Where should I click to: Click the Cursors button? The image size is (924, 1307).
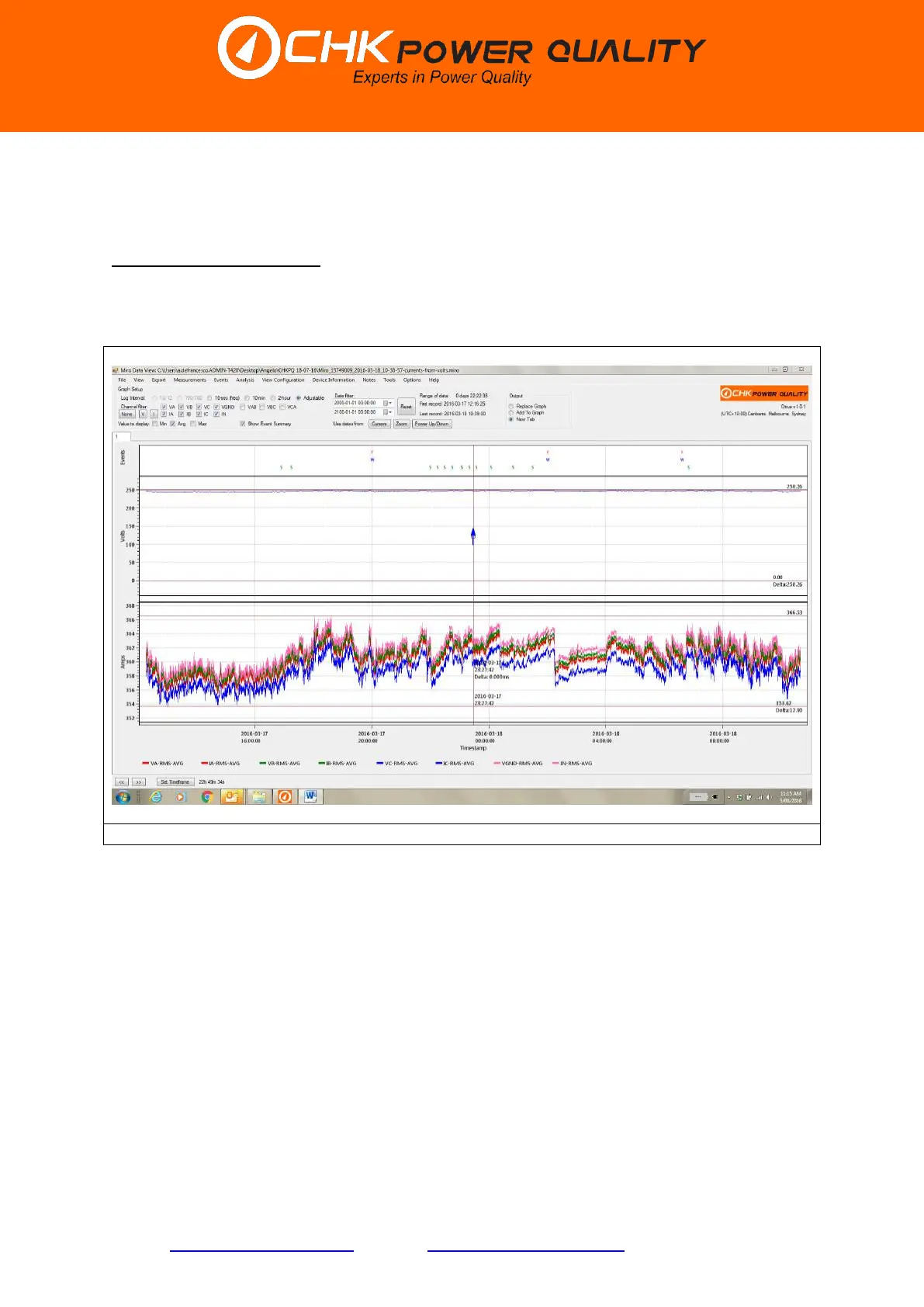[x=379, y=424]
